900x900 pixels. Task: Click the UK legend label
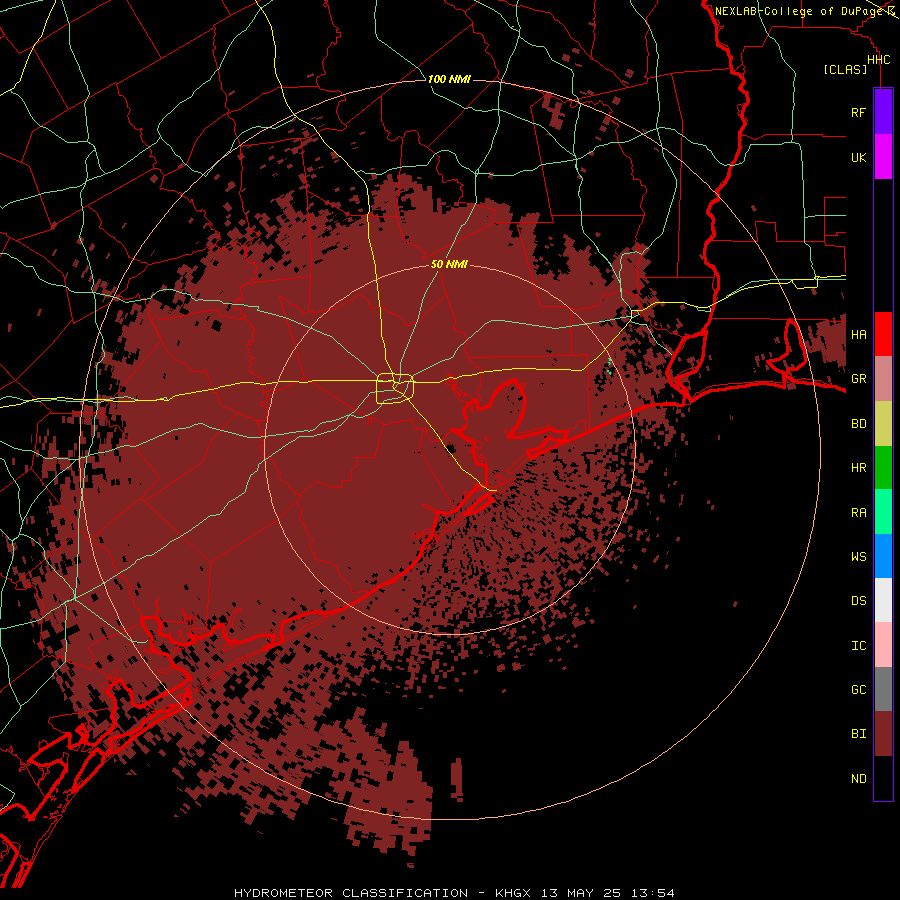tap(858, 157)
